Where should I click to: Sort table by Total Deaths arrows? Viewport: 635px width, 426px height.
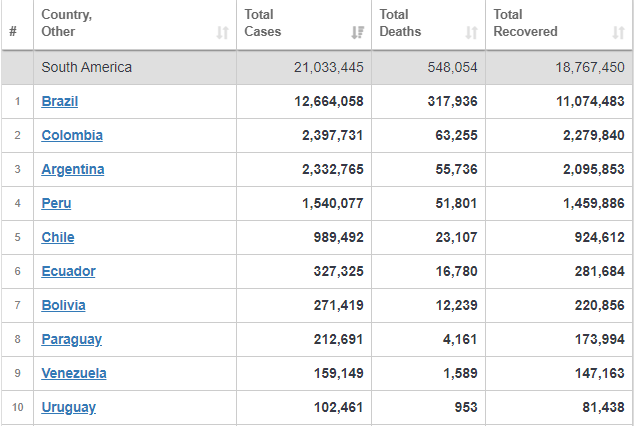(x=471, y=32)
